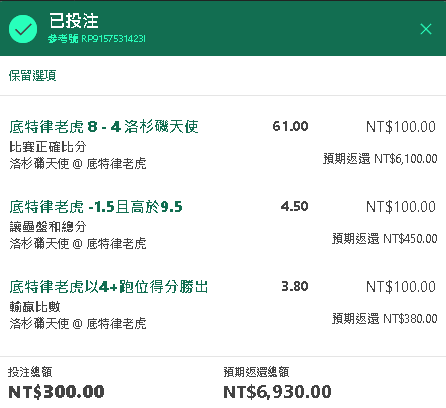Click the NT$6,930.00 total expected return

click(x=277, y=392)
